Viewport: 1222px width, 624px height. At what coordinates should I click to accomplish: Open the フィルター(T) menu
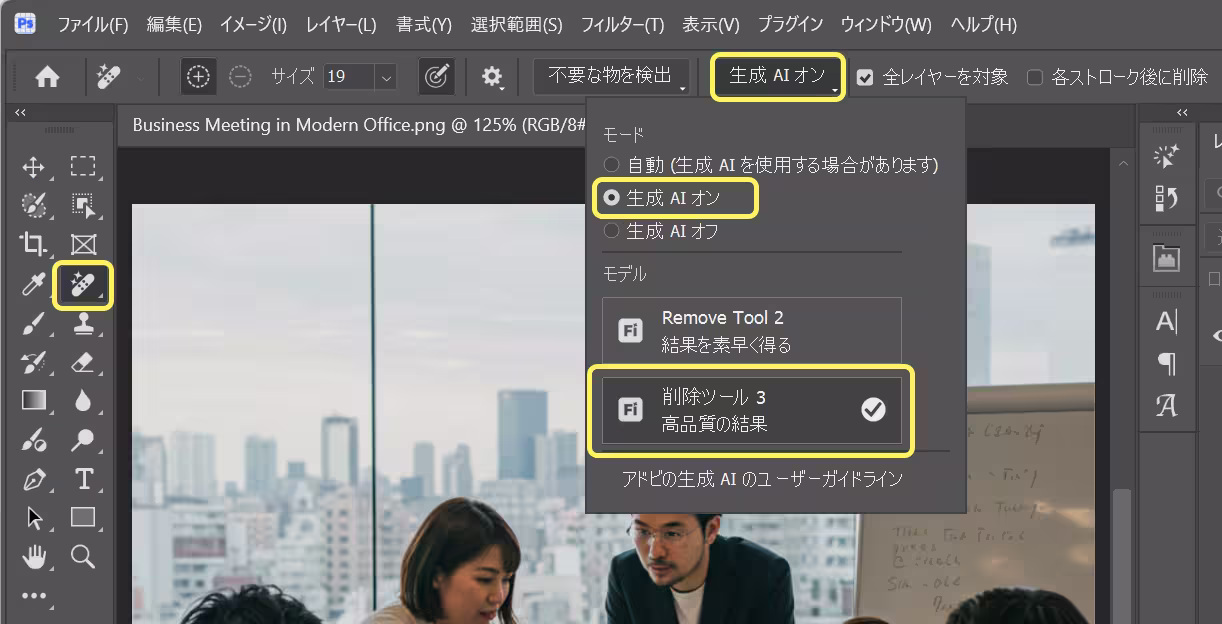(622, 24)
